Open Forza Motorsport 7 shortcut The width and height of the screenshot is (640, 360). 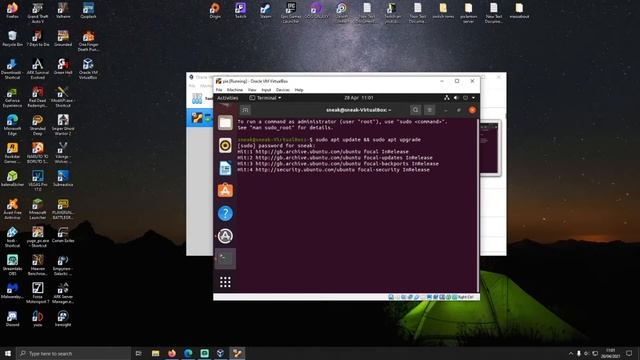point(38,293)
